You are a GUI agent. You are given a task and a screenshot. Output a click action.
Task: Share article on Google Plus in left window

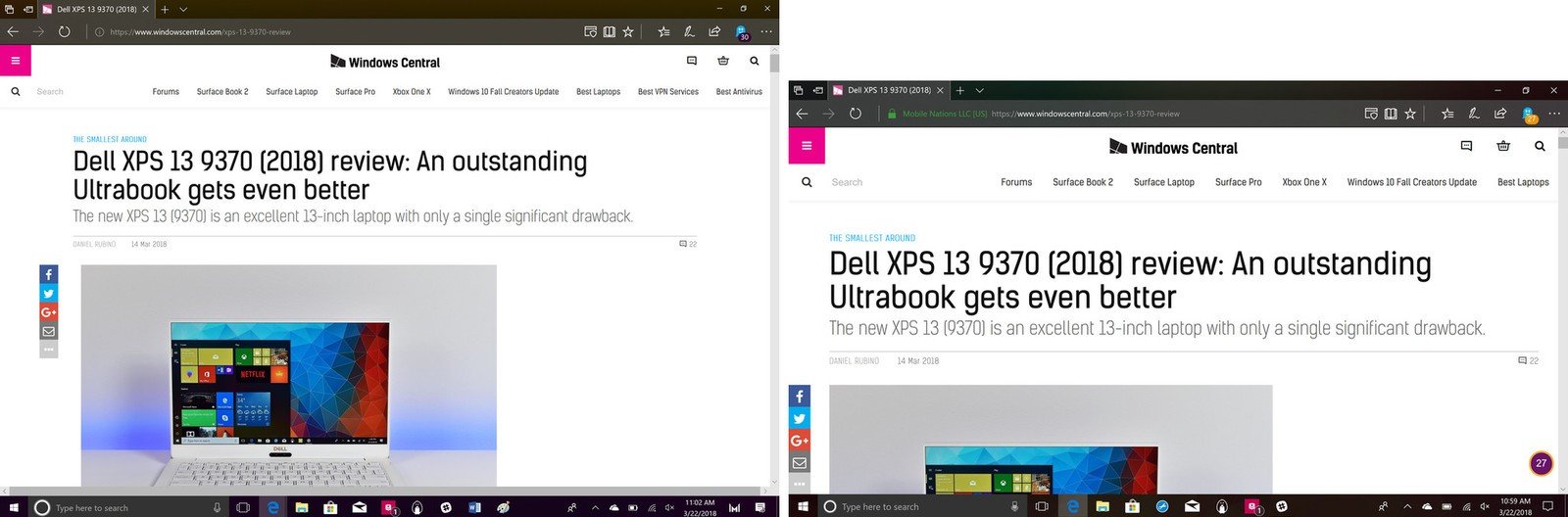(x=48, y=312)
